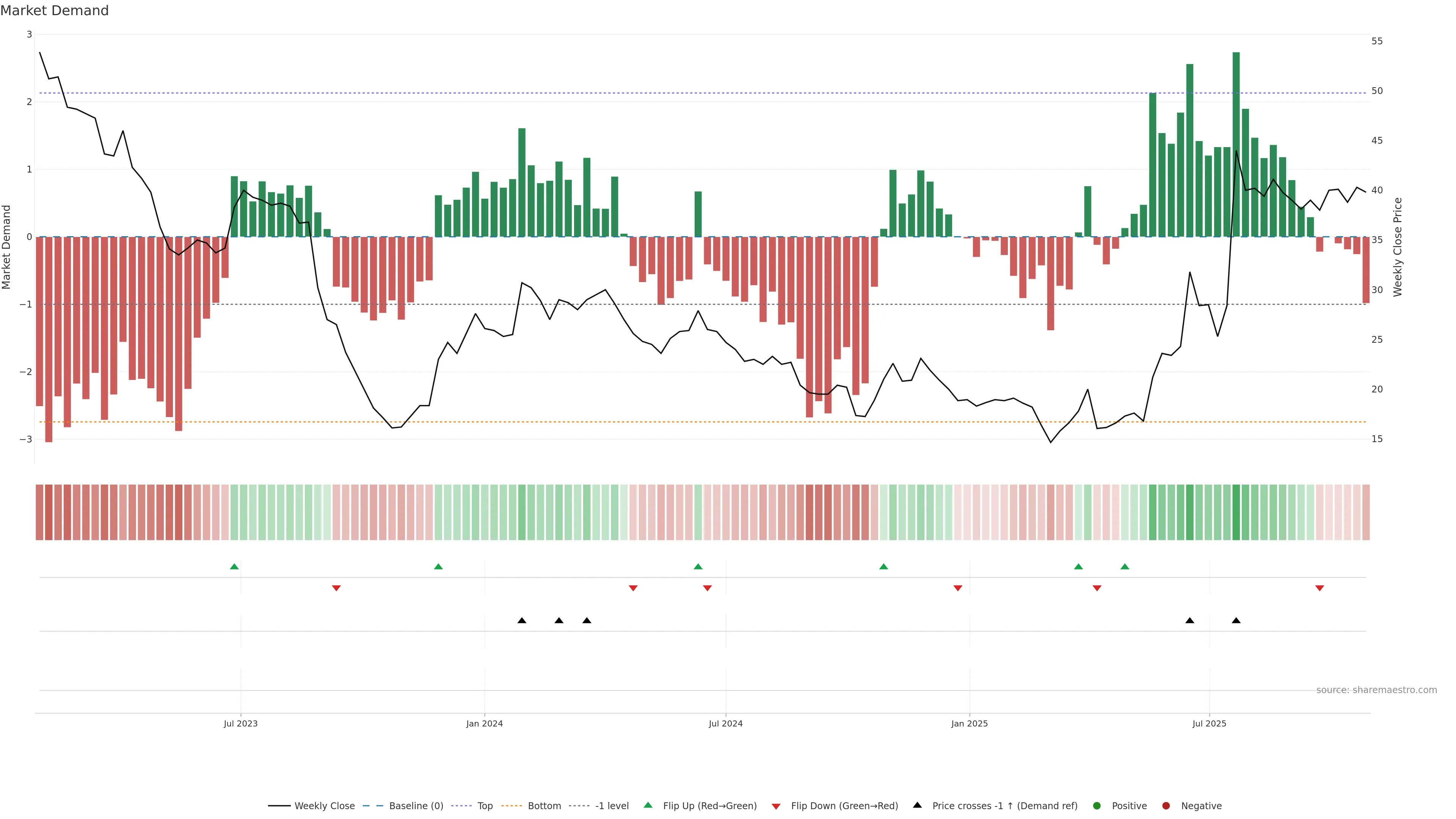Viewport: 1456px width, 819px height.
Task: Click green flip-up marker before Jul 2024
Action: pos(698,567)
